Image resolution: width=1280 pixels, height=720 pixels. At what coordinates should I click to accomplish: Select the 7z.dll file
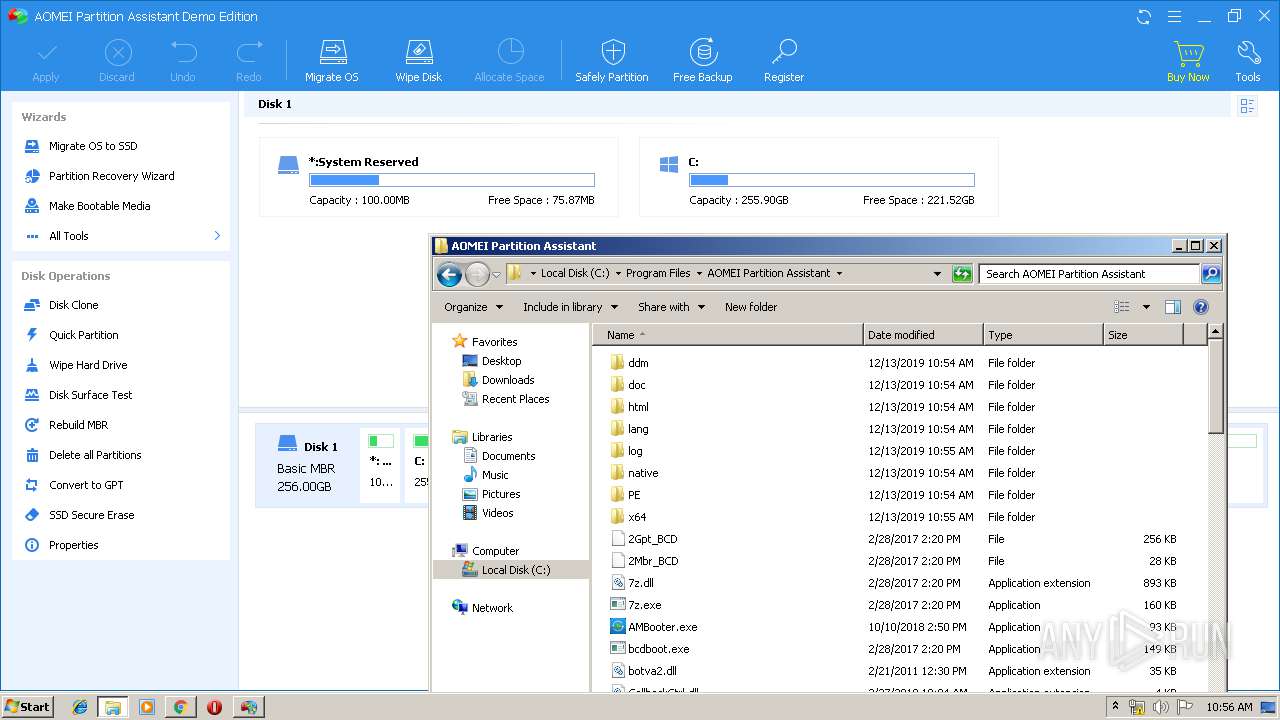tap(632, 583)
